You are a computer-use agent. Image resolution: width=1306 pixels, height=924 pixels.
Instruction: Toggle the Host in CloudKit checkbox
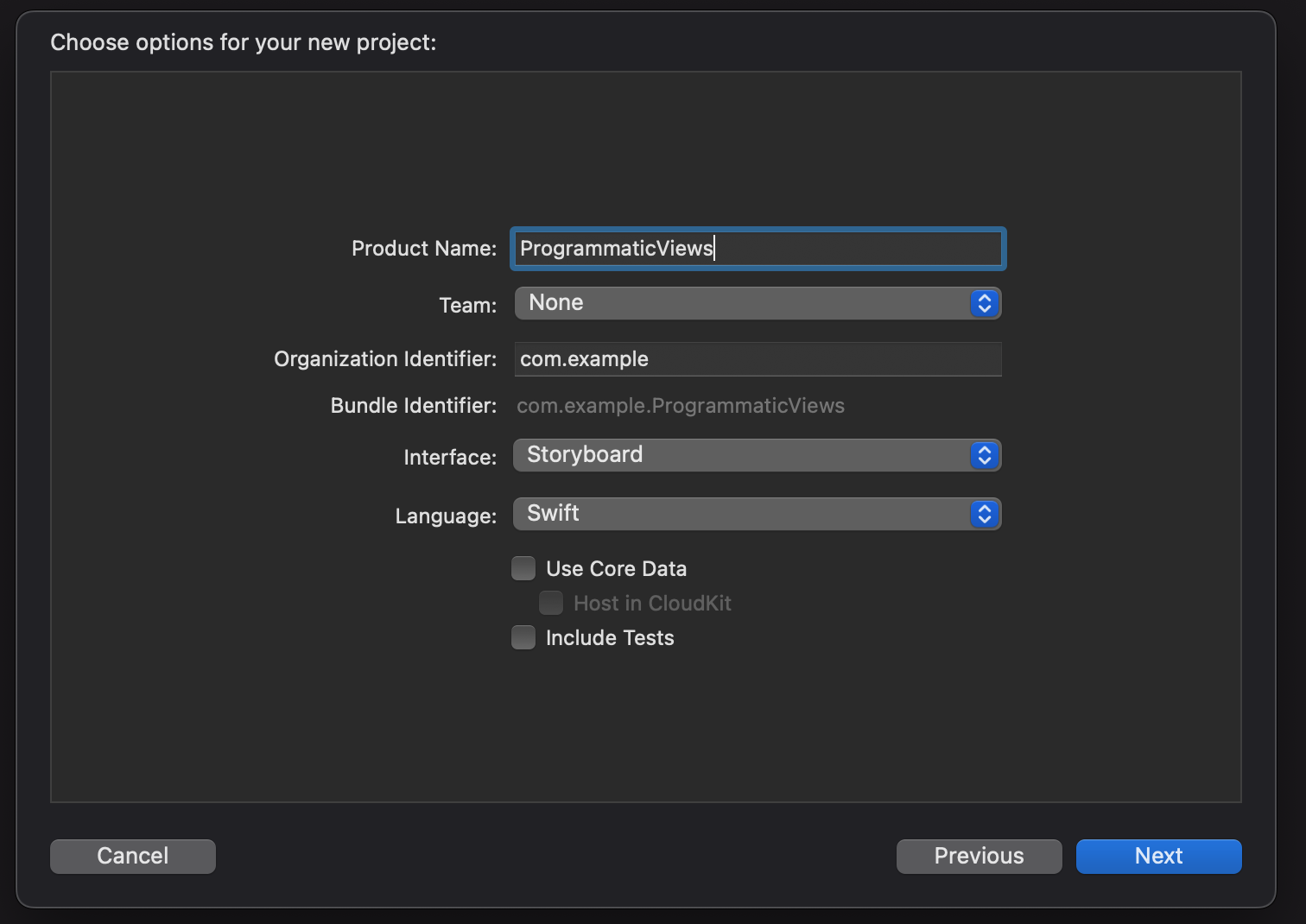pyautogui.click(x=551, y=603)
